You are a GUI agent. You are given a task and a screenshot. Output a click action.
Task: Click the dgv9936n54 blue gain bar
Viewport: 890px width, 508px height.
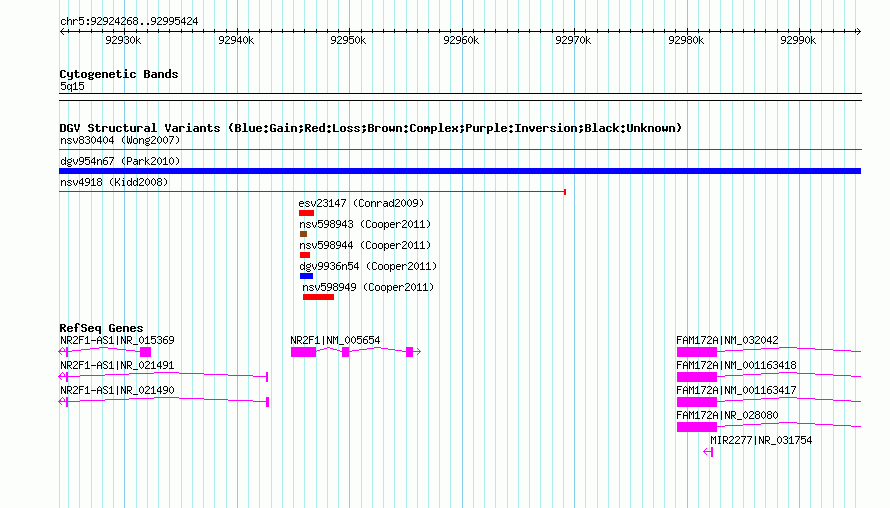tap(307, 276)
